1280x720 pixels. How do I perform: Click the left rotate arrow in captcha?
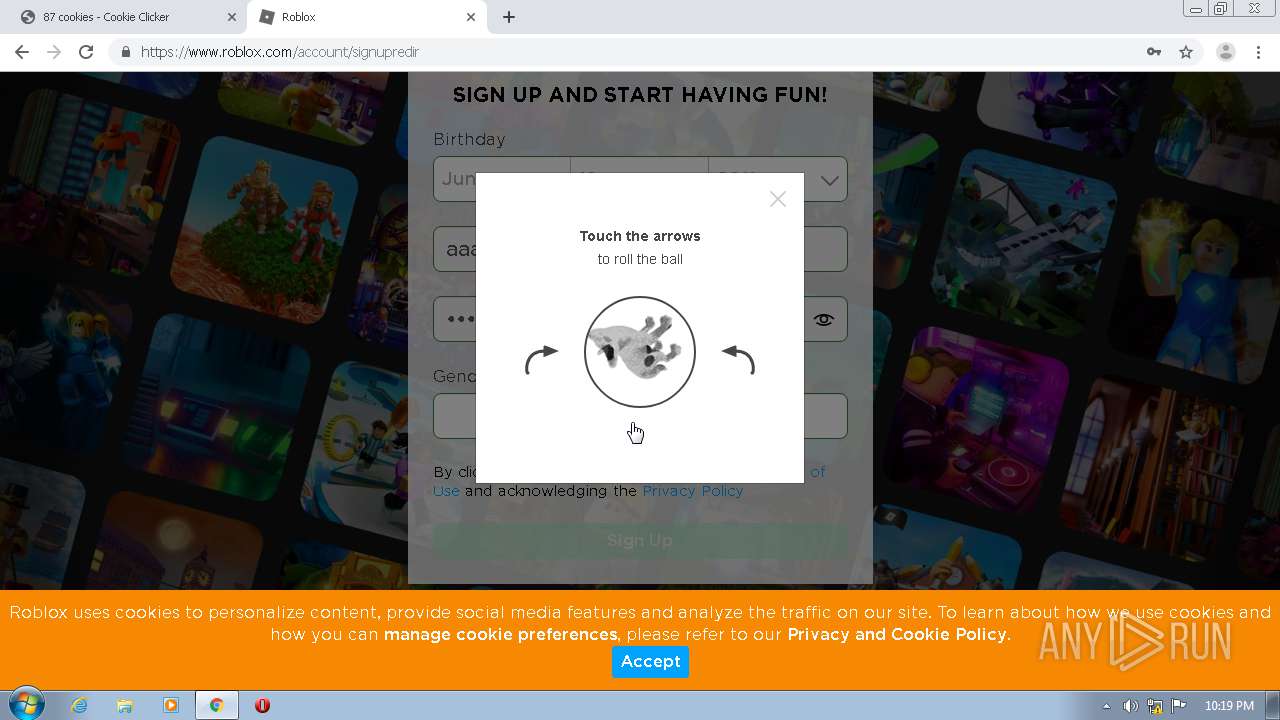541,360
